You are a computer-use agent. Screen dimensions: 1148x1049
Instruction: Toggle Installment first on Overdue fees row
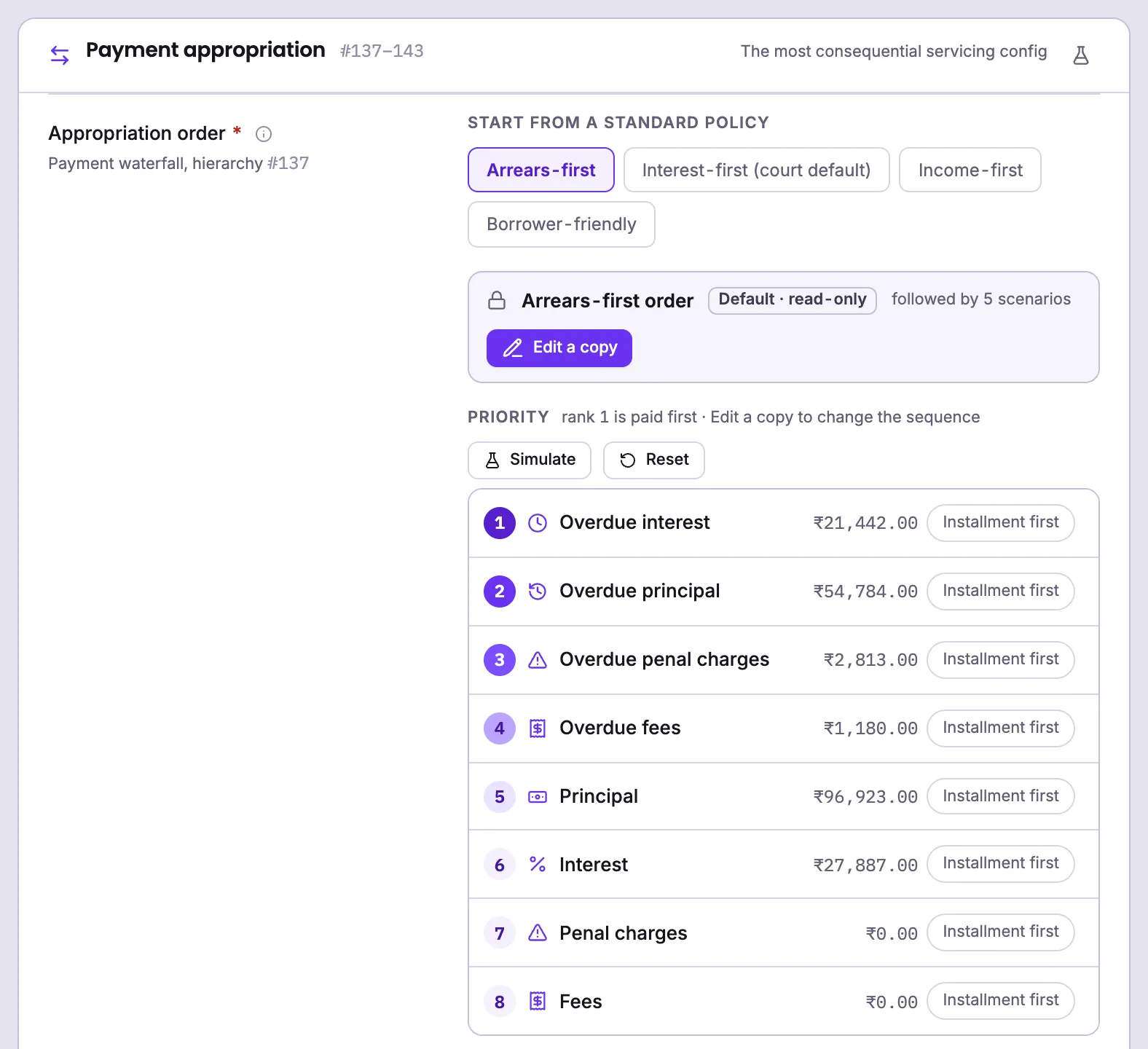point(1001,728)
